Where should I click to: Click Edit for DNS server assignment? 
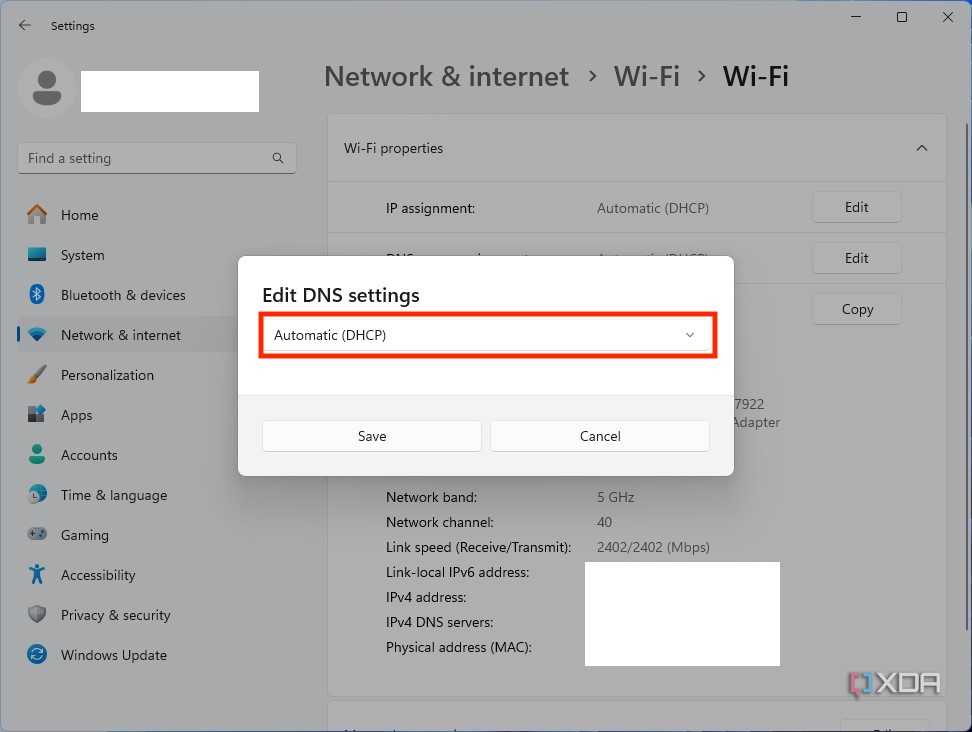[x=857, y=258]
